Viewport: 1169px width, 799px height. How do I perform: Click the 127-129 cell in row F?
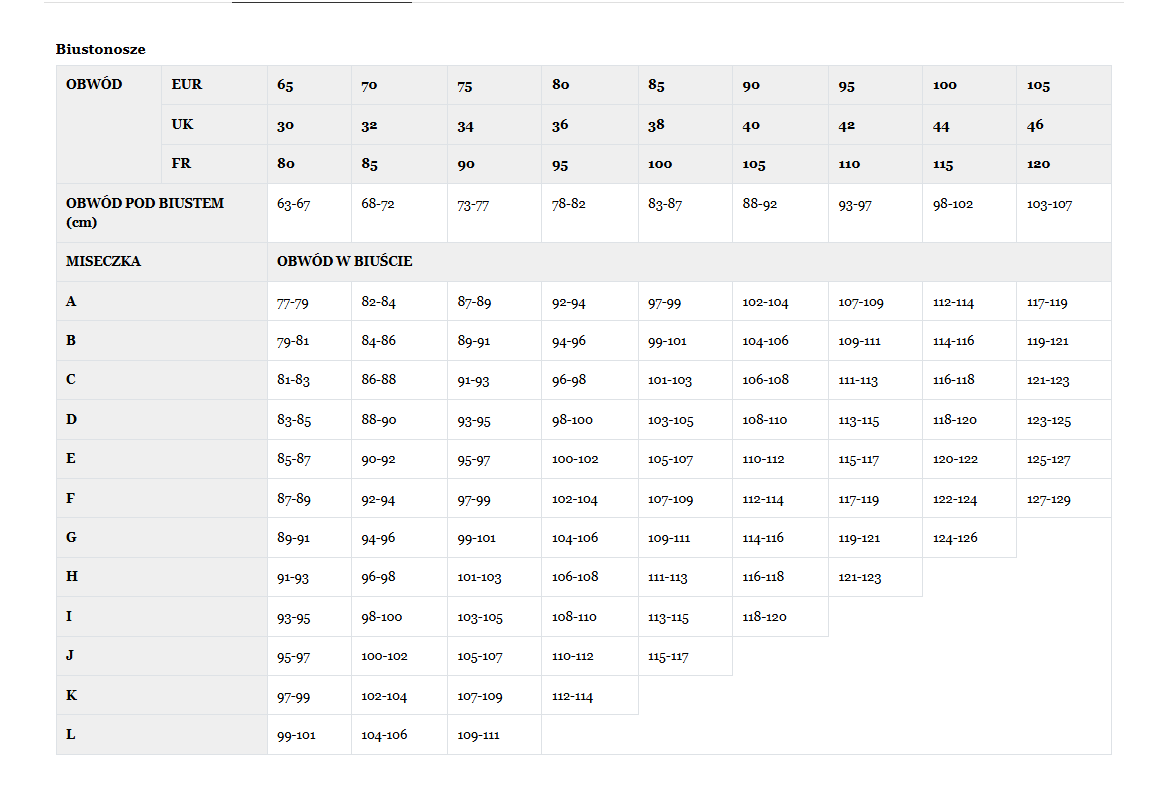1048,499
